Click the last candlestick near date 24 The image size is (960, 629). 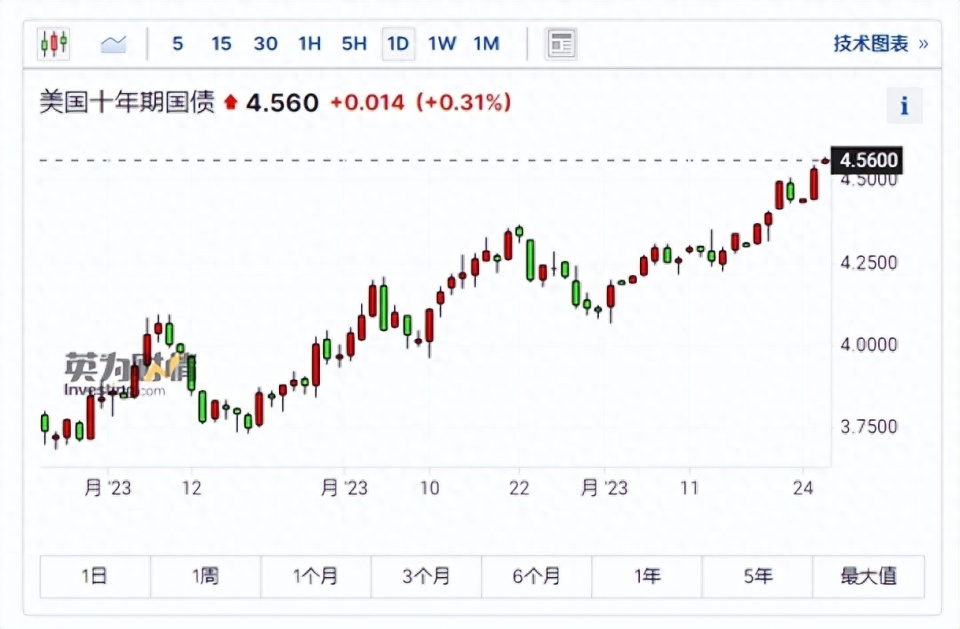825,161
